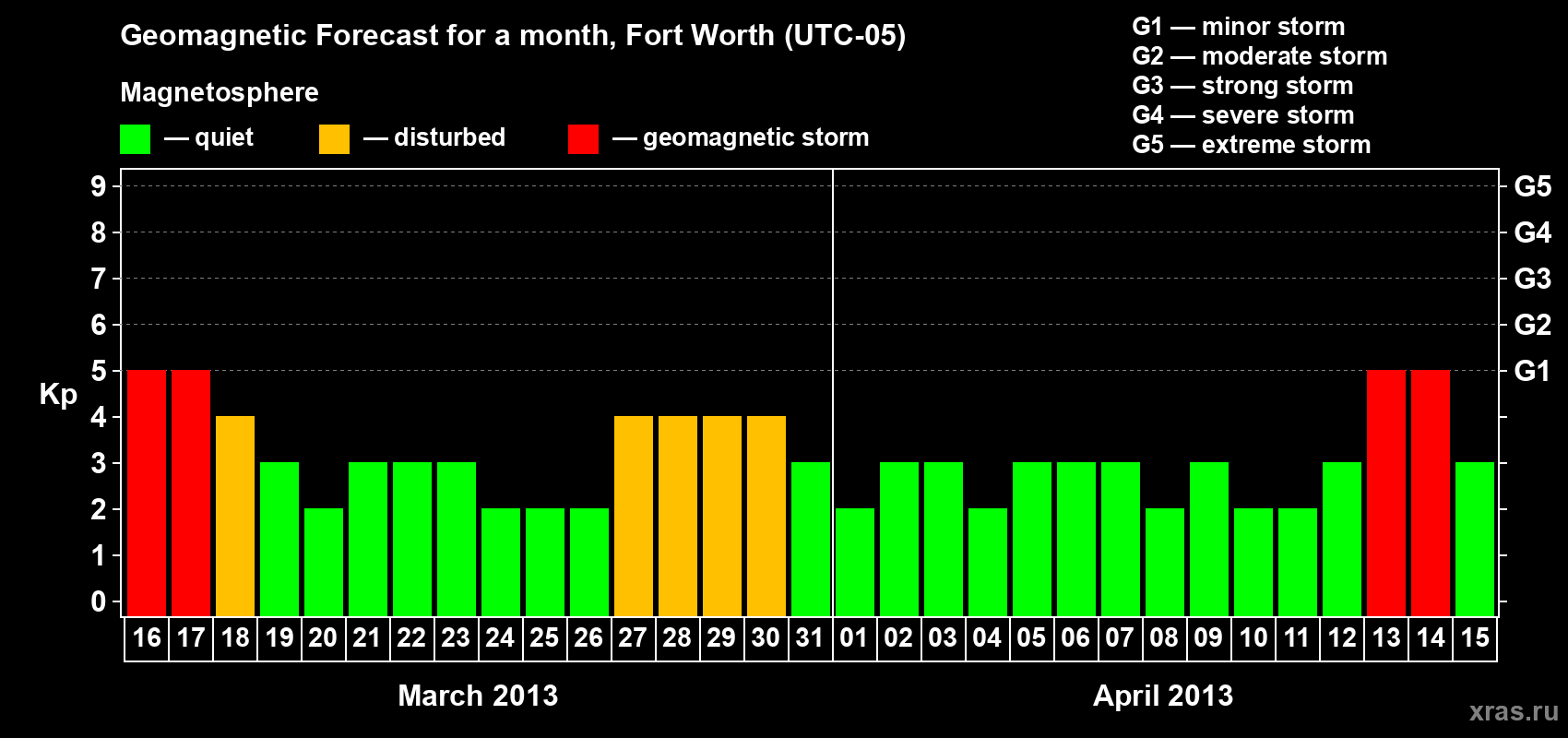
Task: Click the '— geomagnetic storm' legend text
Action: (741, 137)
